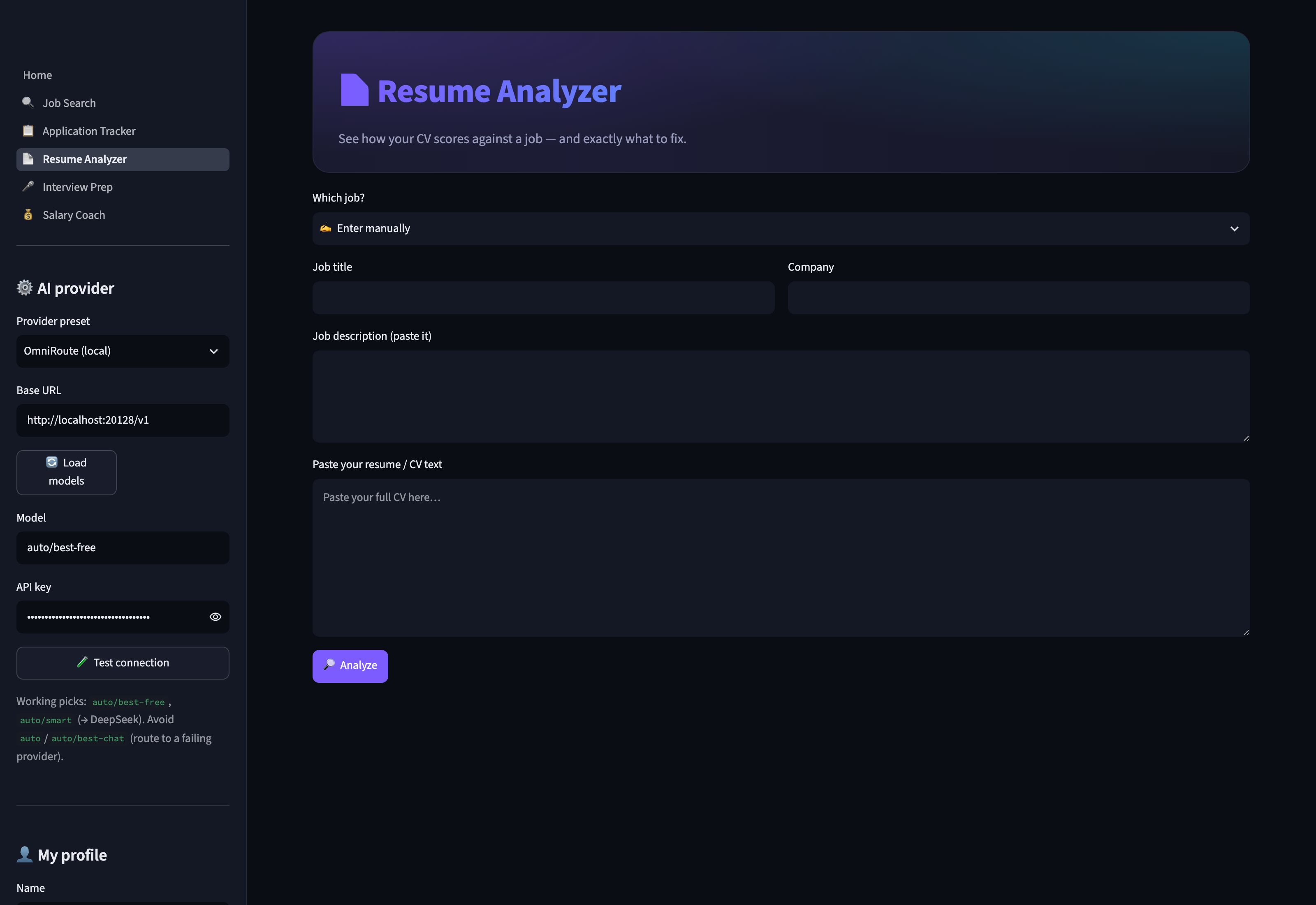Focus the Model input field
This screenshot has height=905, width=1316.
coord(123,548)
